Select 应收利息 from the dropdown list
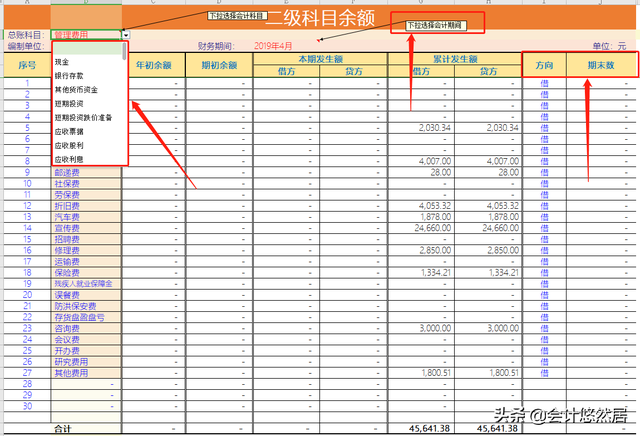This screenshot has height=436, width=640. [69, 159]
